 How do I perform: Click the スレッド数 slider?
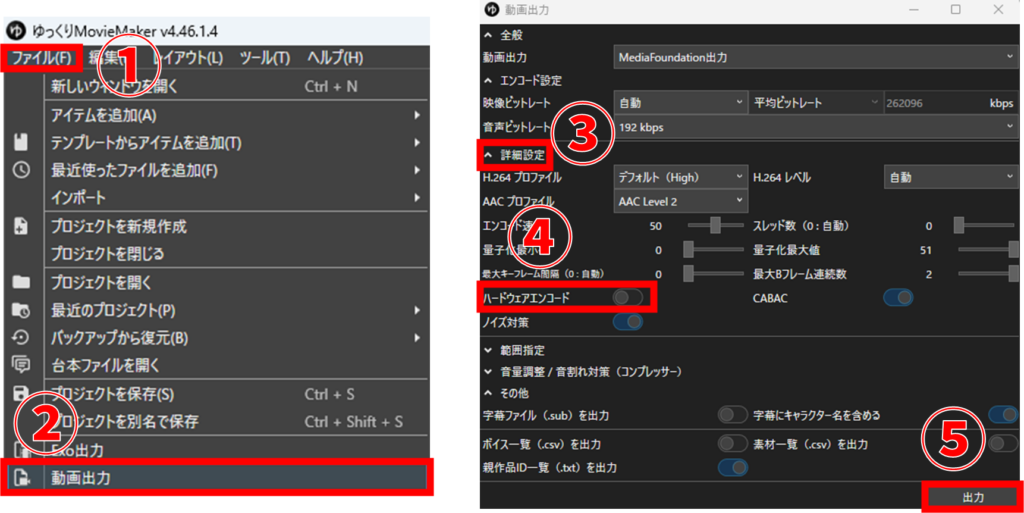pos(986,225)
